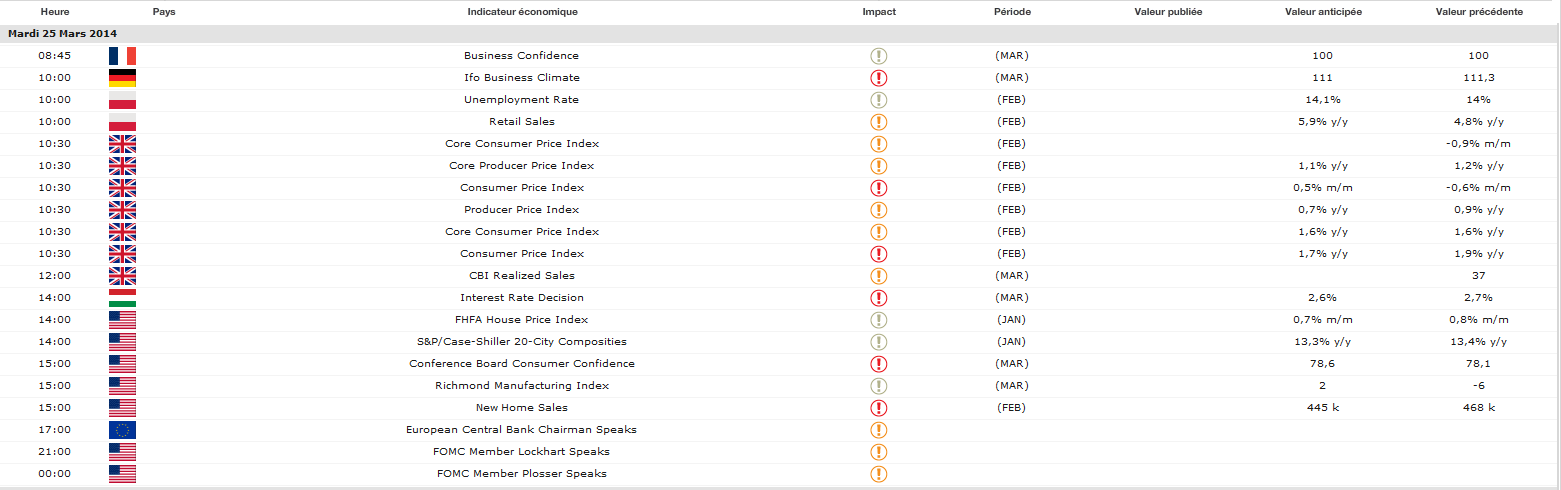
Task: Click the Poland flag in Retail Sales row
Action: tap(122, 122)
